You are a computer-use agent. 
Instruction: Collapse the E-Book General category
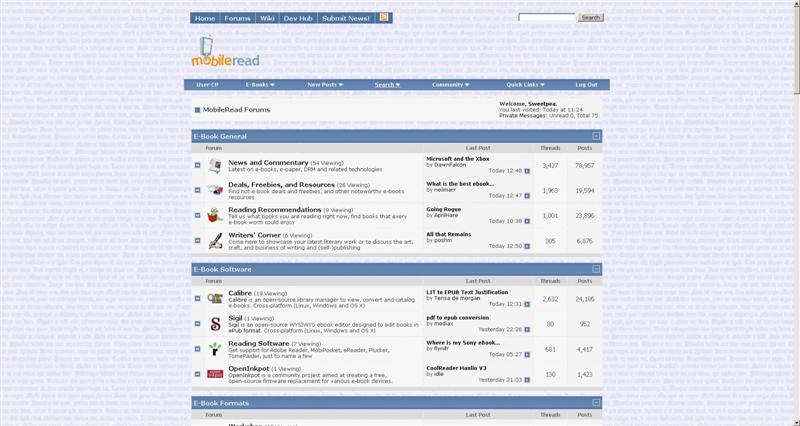click(595, 136)
